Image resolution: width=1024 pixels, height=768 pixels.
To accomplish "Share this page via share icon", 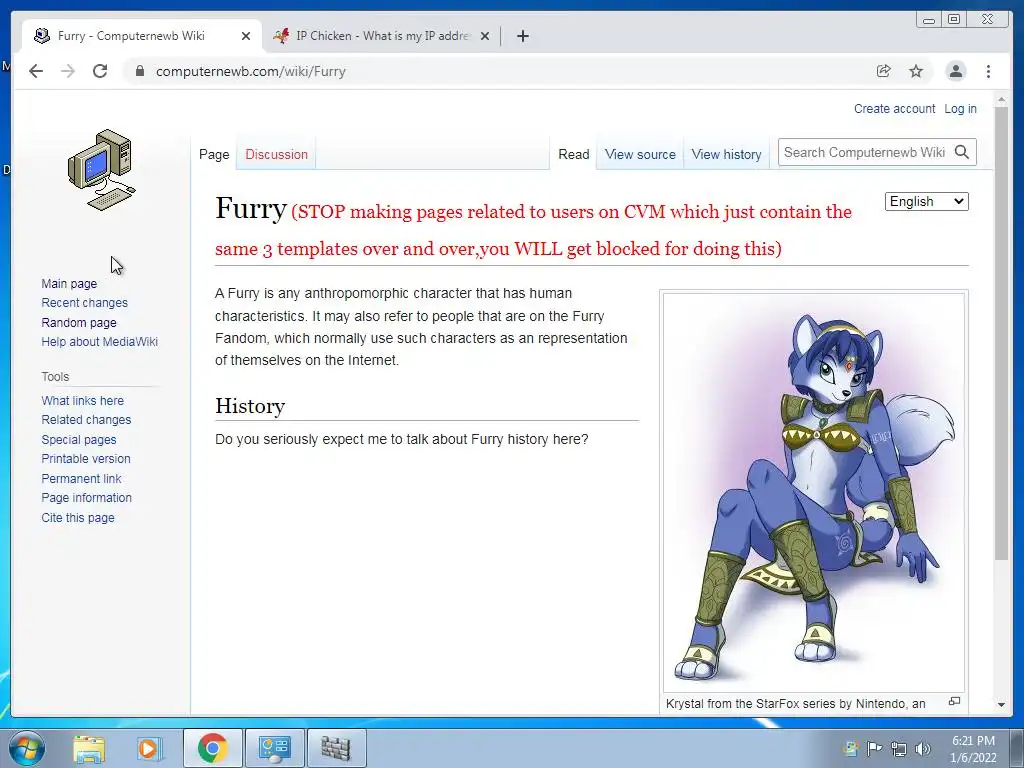I will pos(884,71).
